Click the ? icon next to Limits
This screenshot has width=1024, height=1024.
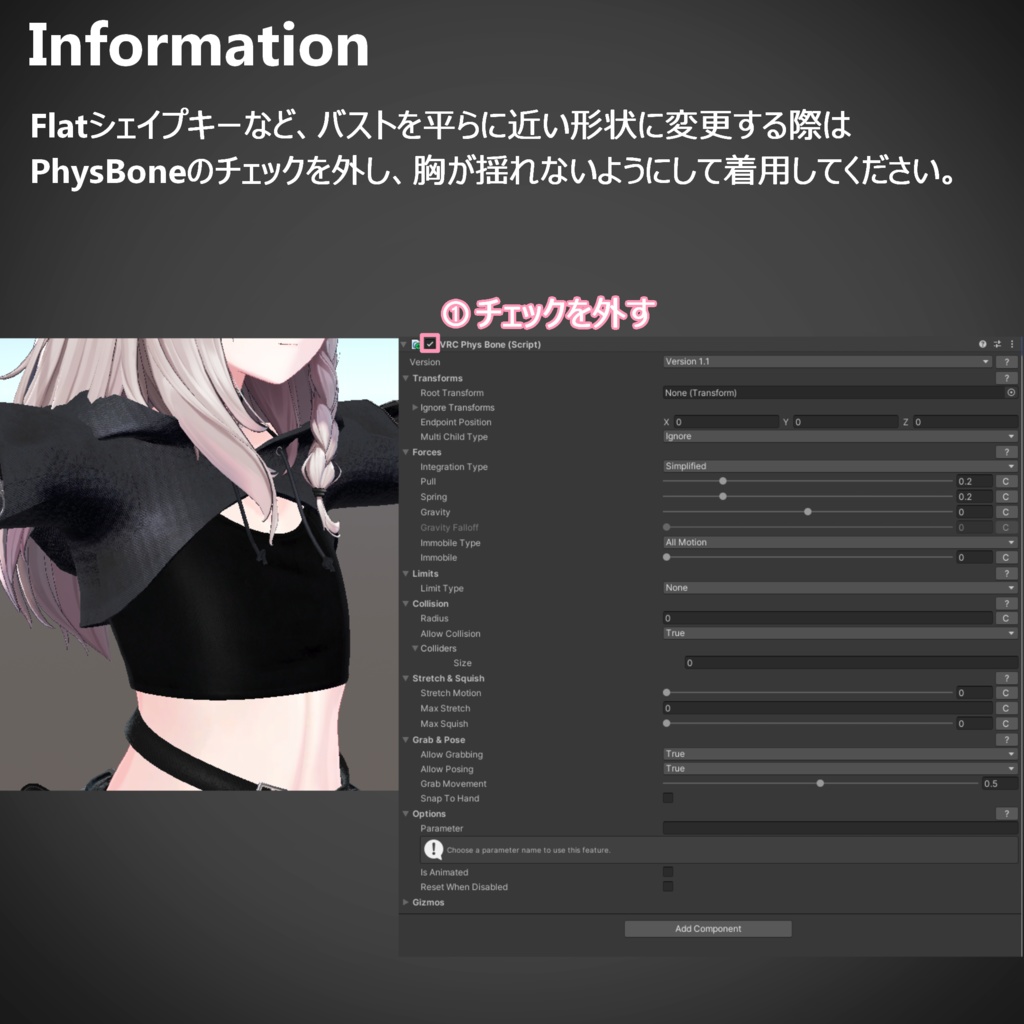pyautogui.click(x=1005, y=572)
